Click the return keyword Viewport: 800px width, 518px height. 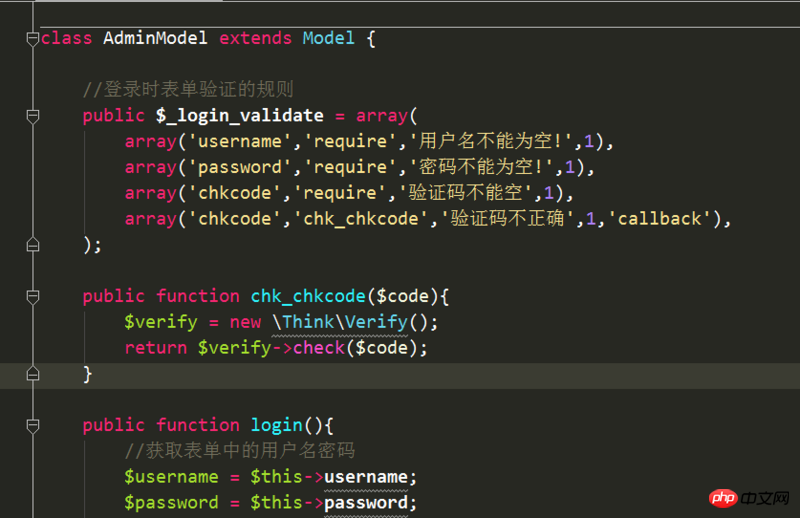pyautogui.click(x=156, y=348)
